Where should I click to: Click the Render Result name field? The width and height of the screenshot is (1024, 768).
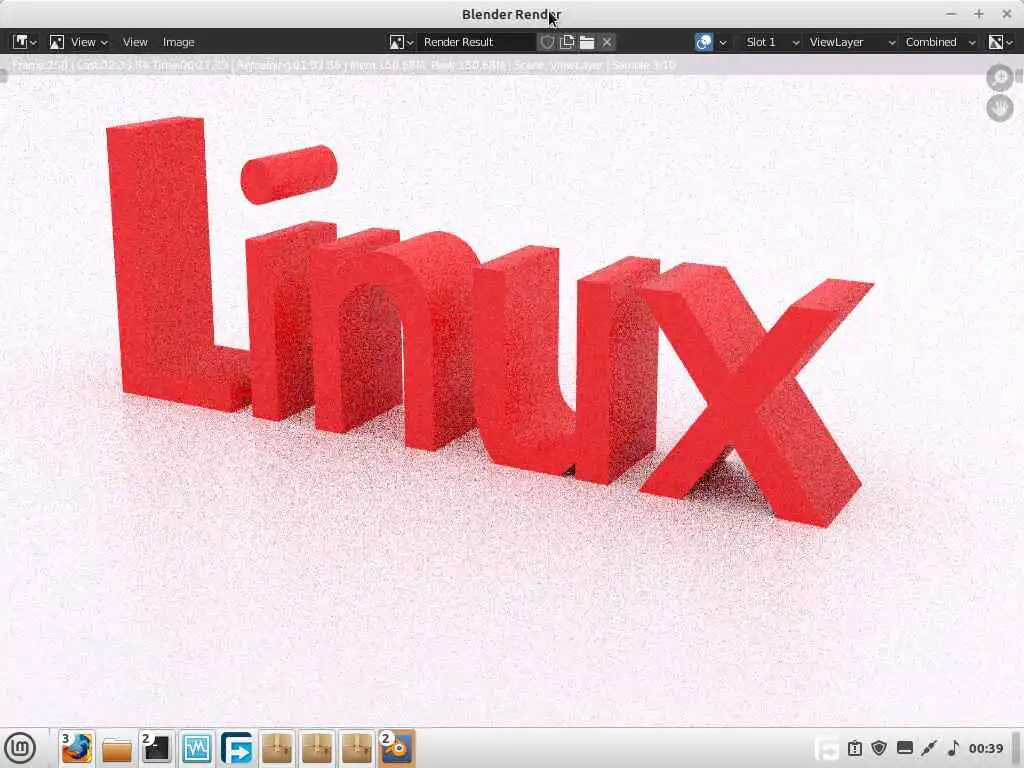coord(476,42)
